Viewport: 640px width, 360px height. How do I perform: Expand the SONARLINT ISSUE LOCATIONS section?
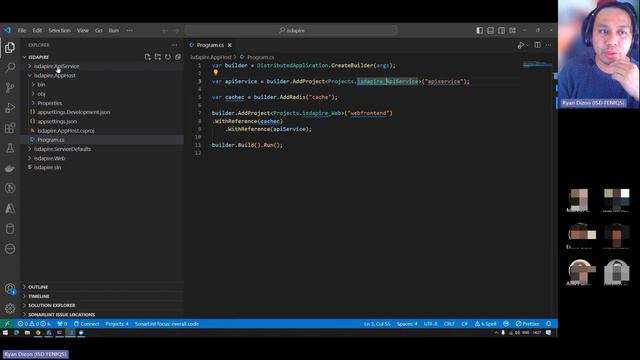pos(61,315)
